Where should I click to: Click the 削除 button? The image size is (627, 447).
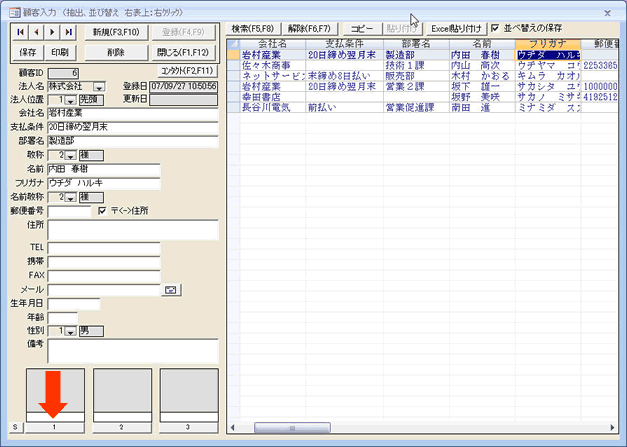pos(116,52)
